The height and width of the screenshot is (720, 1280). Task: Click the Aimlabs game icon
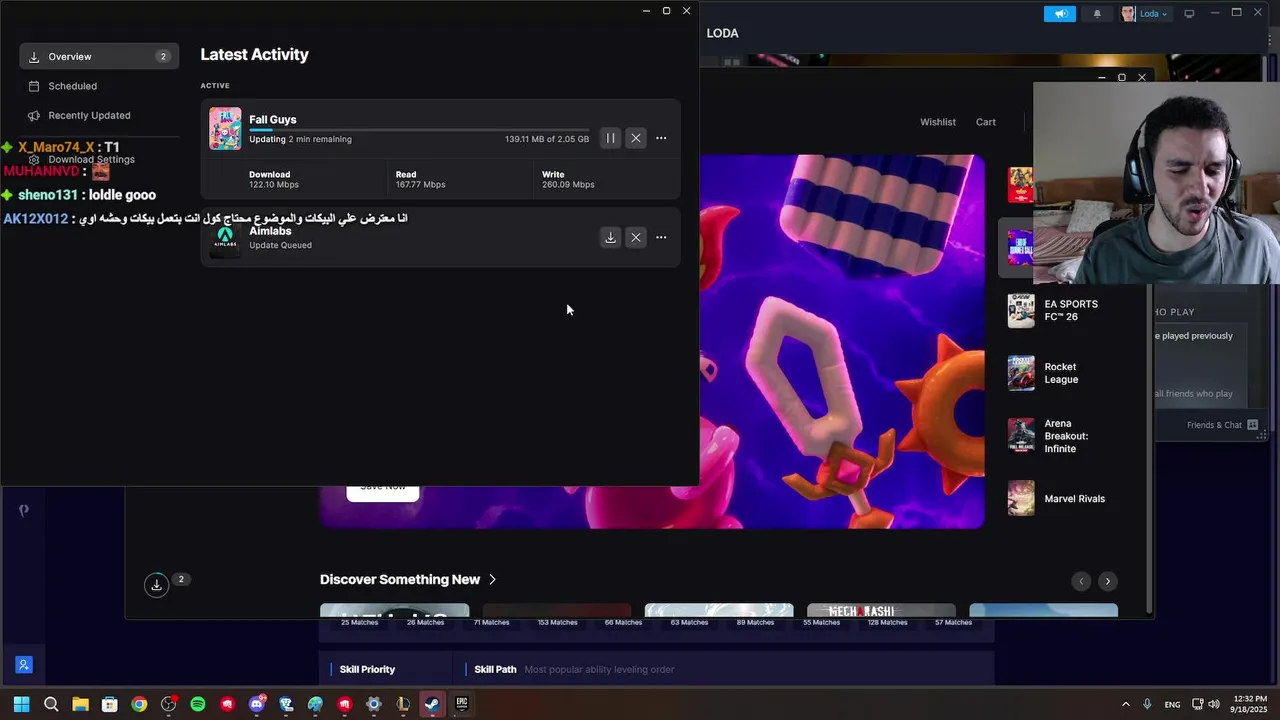pos(225,237)
